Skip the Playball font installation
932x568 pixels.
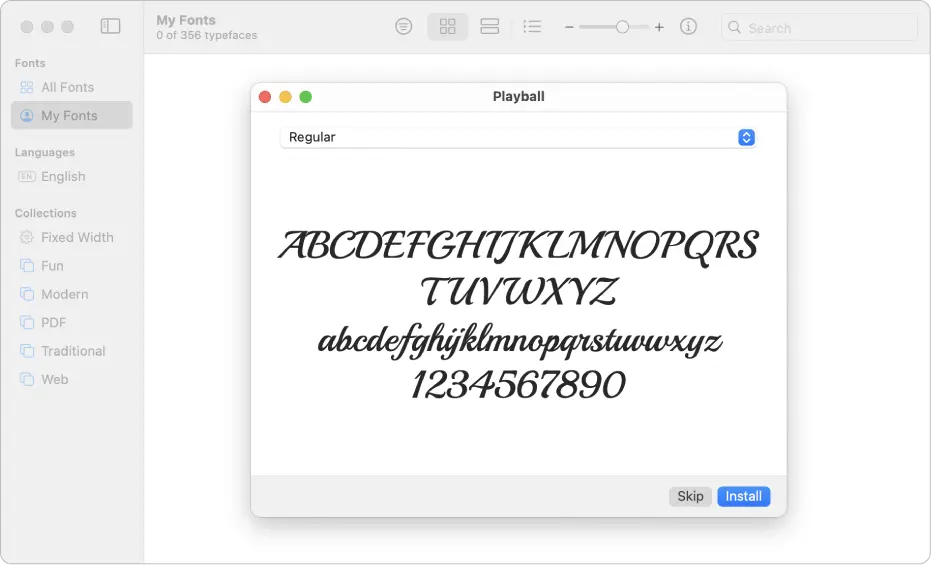click(690, 496)
